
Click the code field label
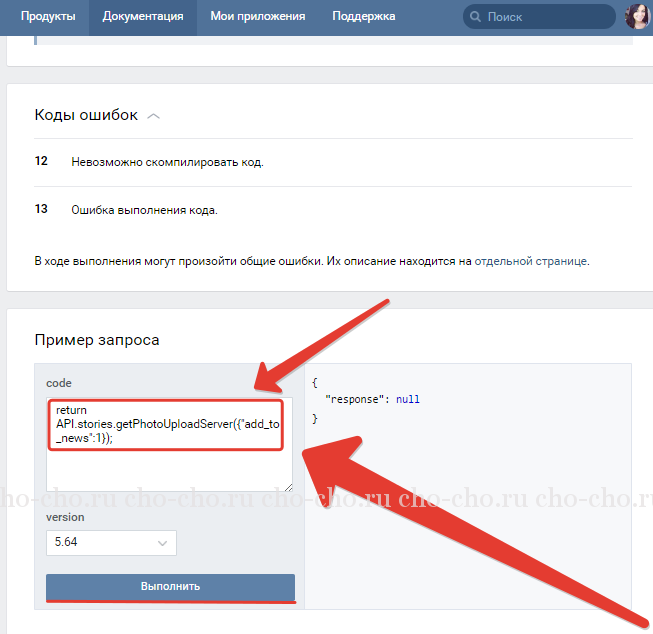pos(59,383)
